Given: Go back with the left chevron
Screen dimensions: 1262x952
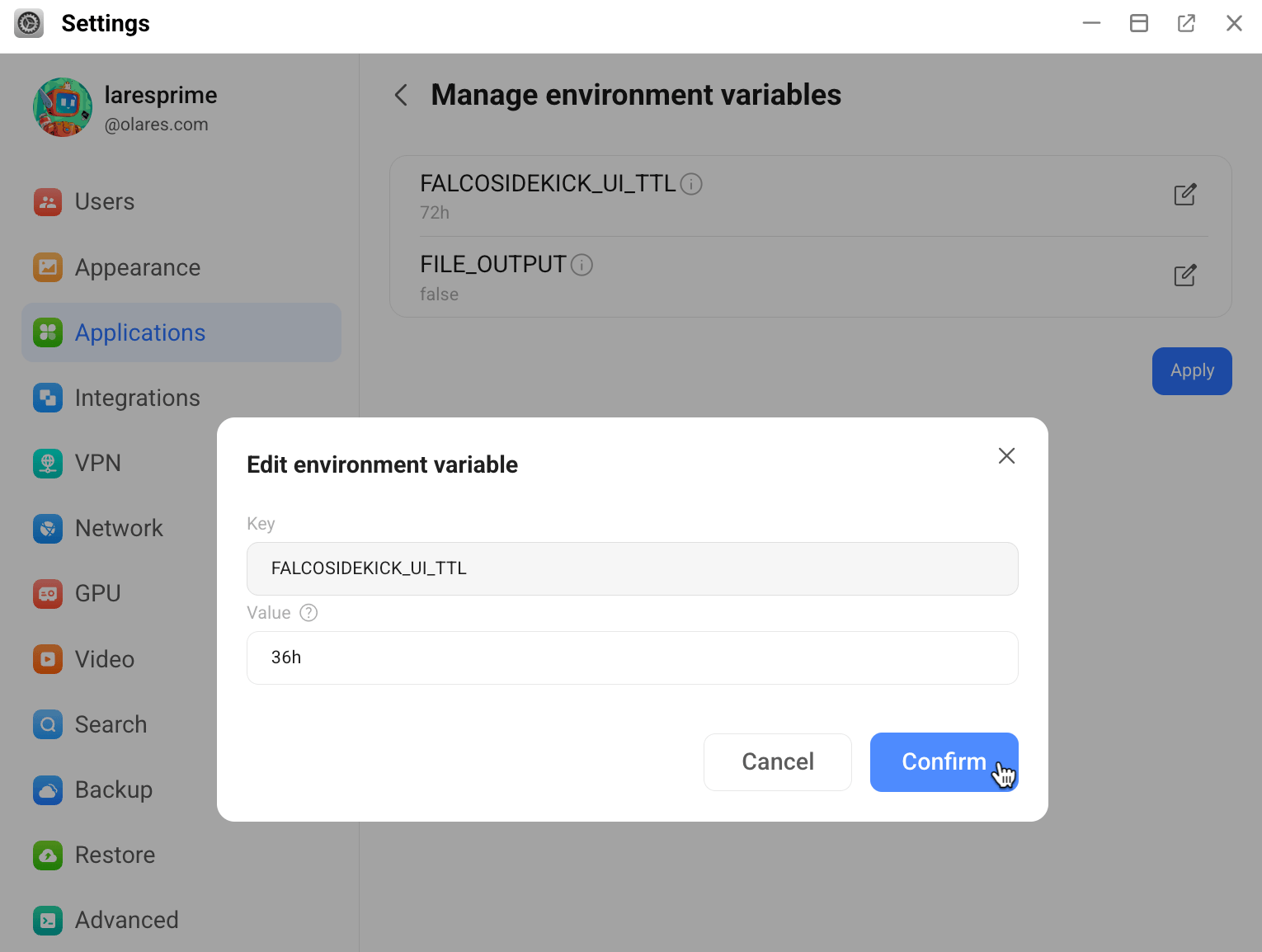Looking at the screenshot, I should coord(402,95).
